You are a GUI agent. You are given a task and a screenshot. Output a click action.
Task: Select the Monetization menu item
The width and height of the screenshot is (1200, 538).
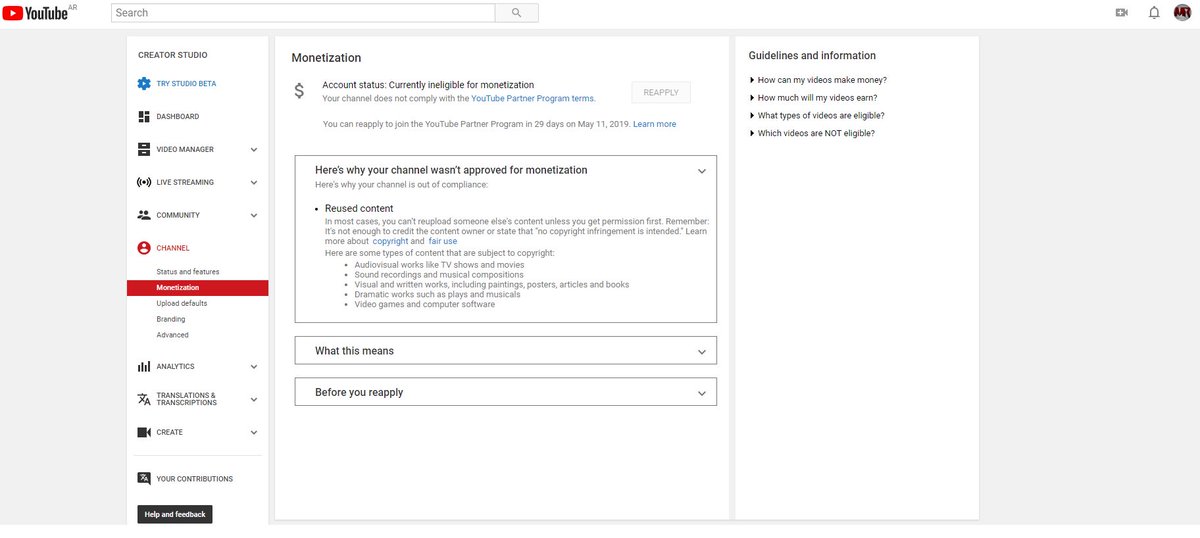[x=198, y=288]
